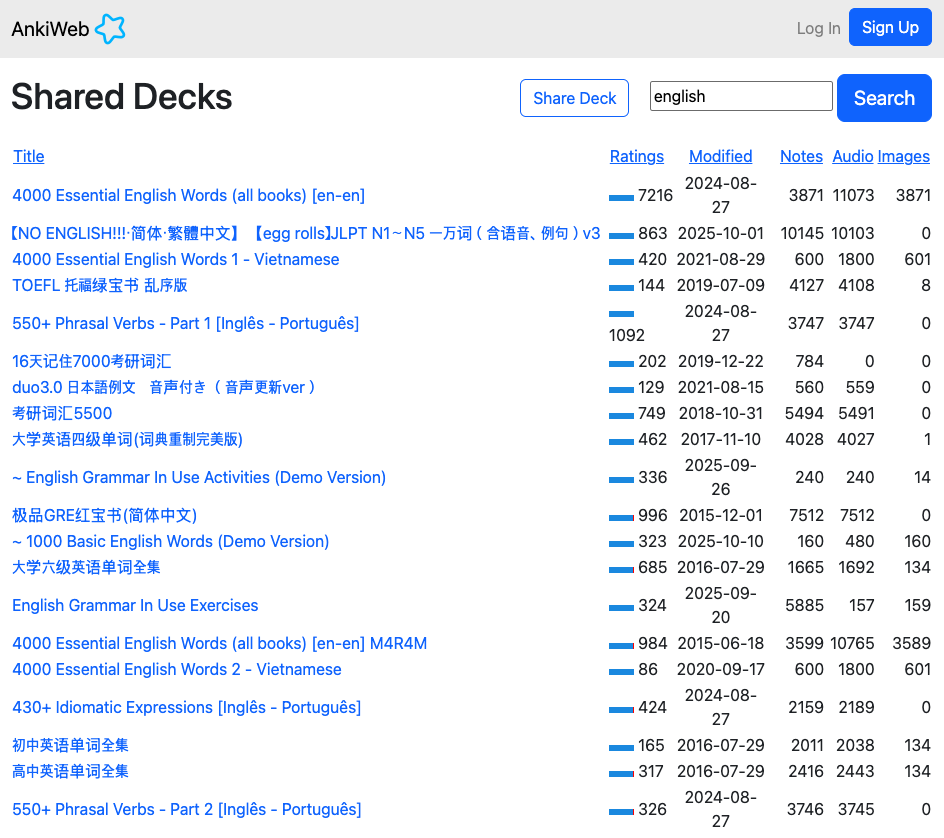The height and width of the screenshot is (838, 944).
Task: Click the AnkiWeb star logo icon
Action: (x=110, y=29)
